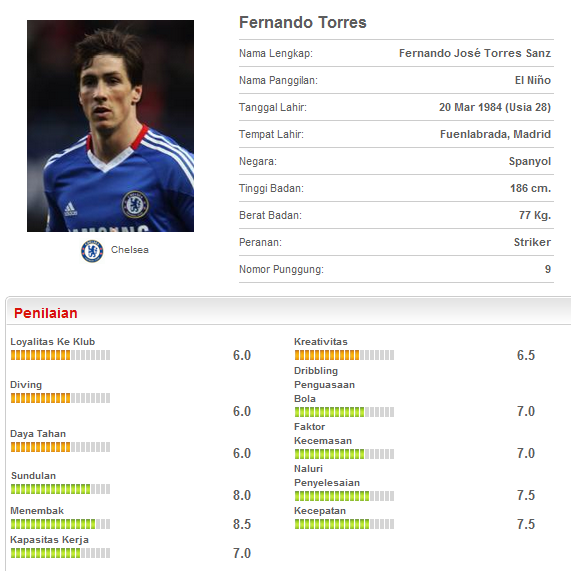Click the Nama Lengkap value text

coord(475,53)
